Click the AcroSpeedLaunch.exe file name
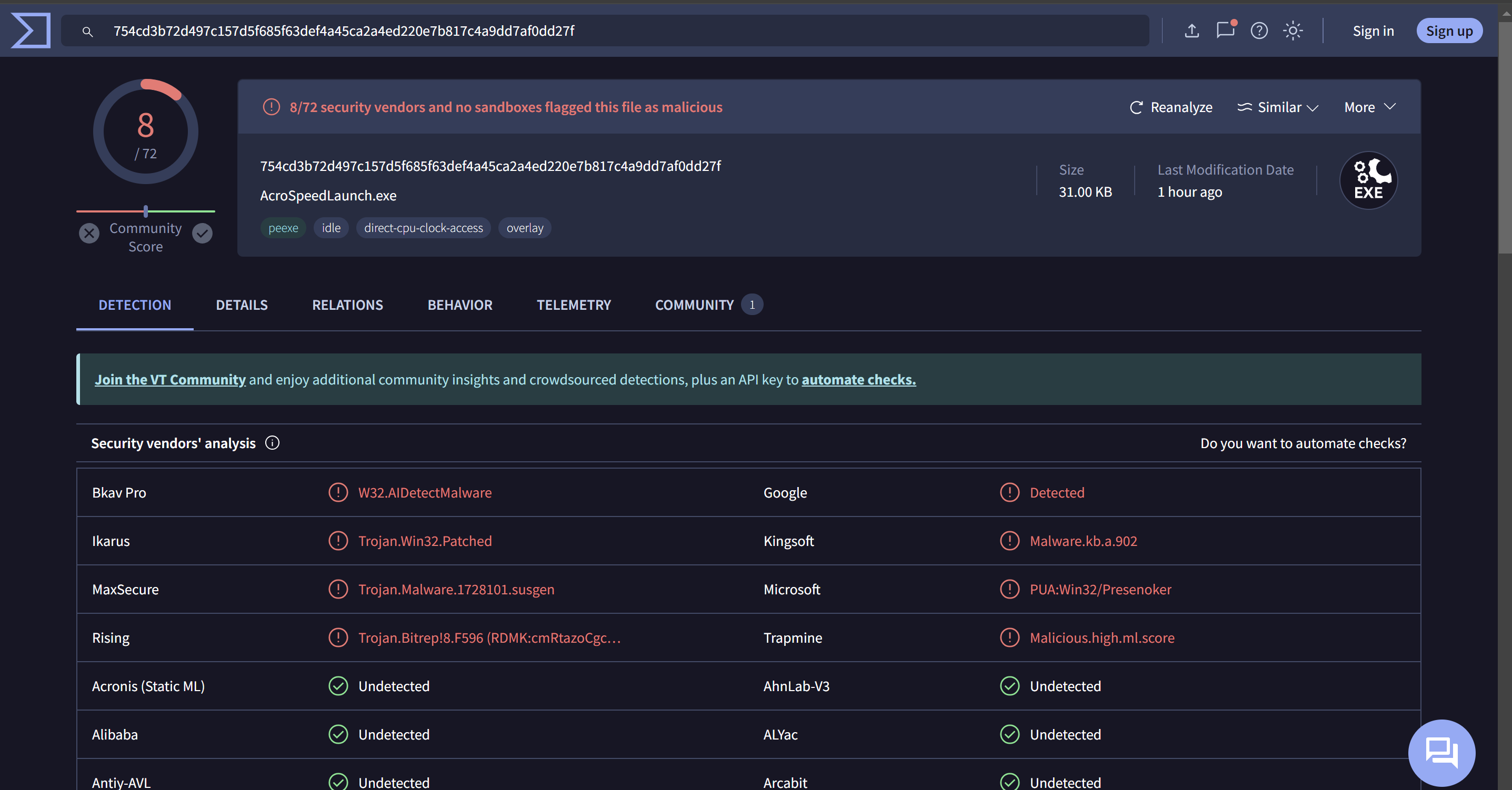 pos(328,195)
